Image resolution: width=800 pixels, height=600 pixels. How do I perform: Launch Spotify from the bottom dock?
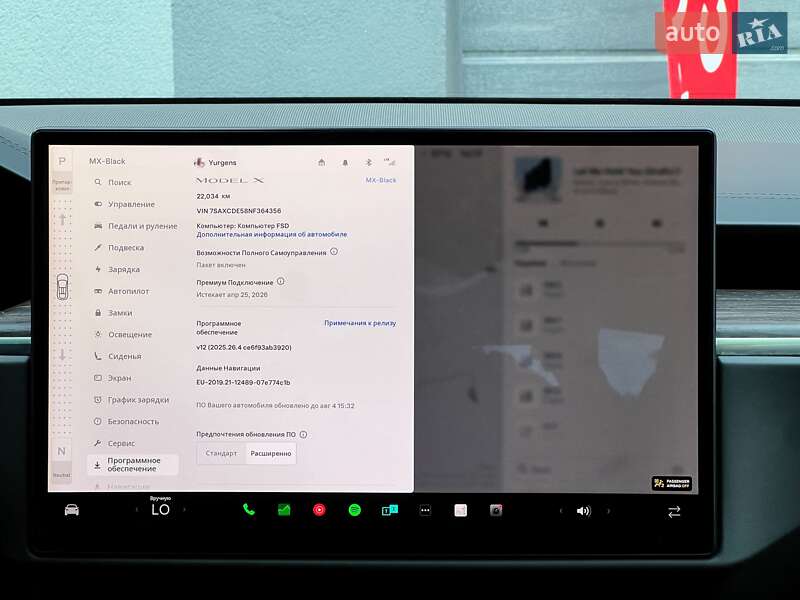coord(354,510)
